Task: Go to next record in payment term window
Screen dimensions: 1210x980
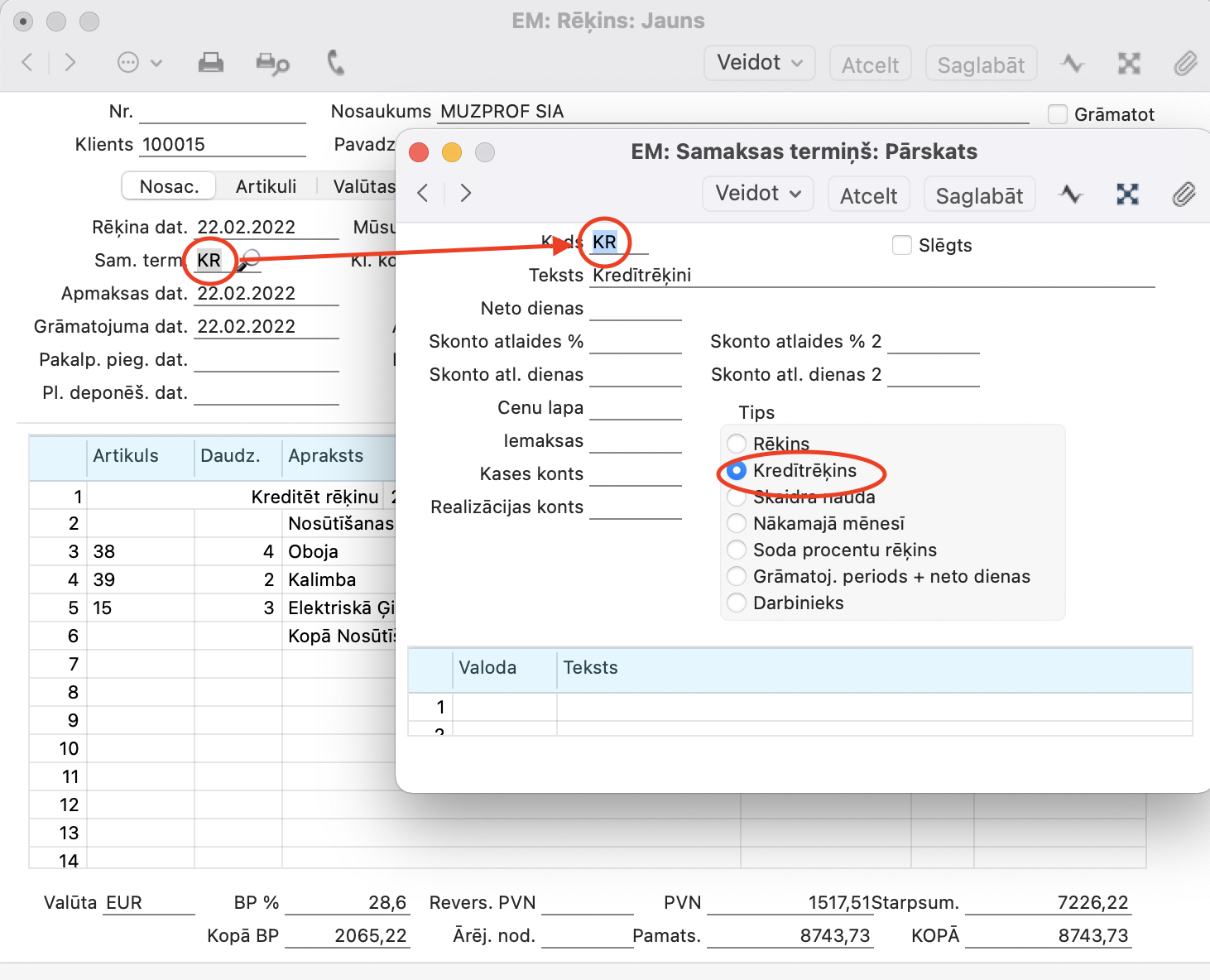Action: click(x=466, y=194)
